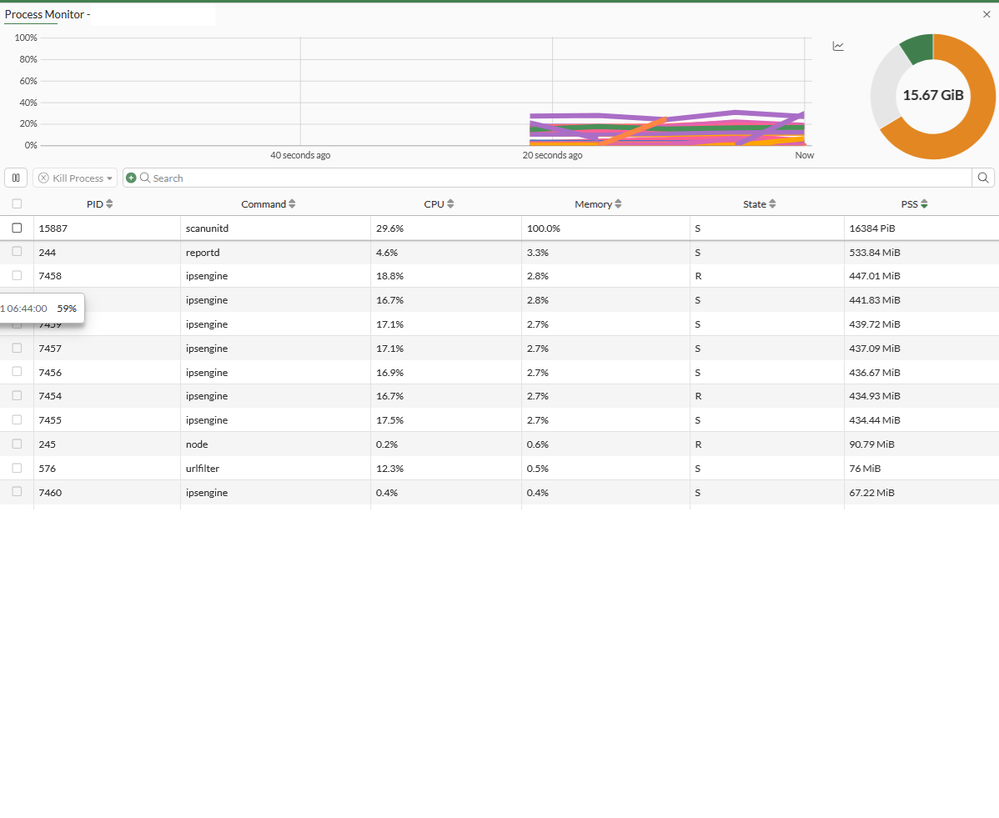This screenshot has width=999, height=818.
Task: Check the scanunitd process row
Action: click(17, 228)
